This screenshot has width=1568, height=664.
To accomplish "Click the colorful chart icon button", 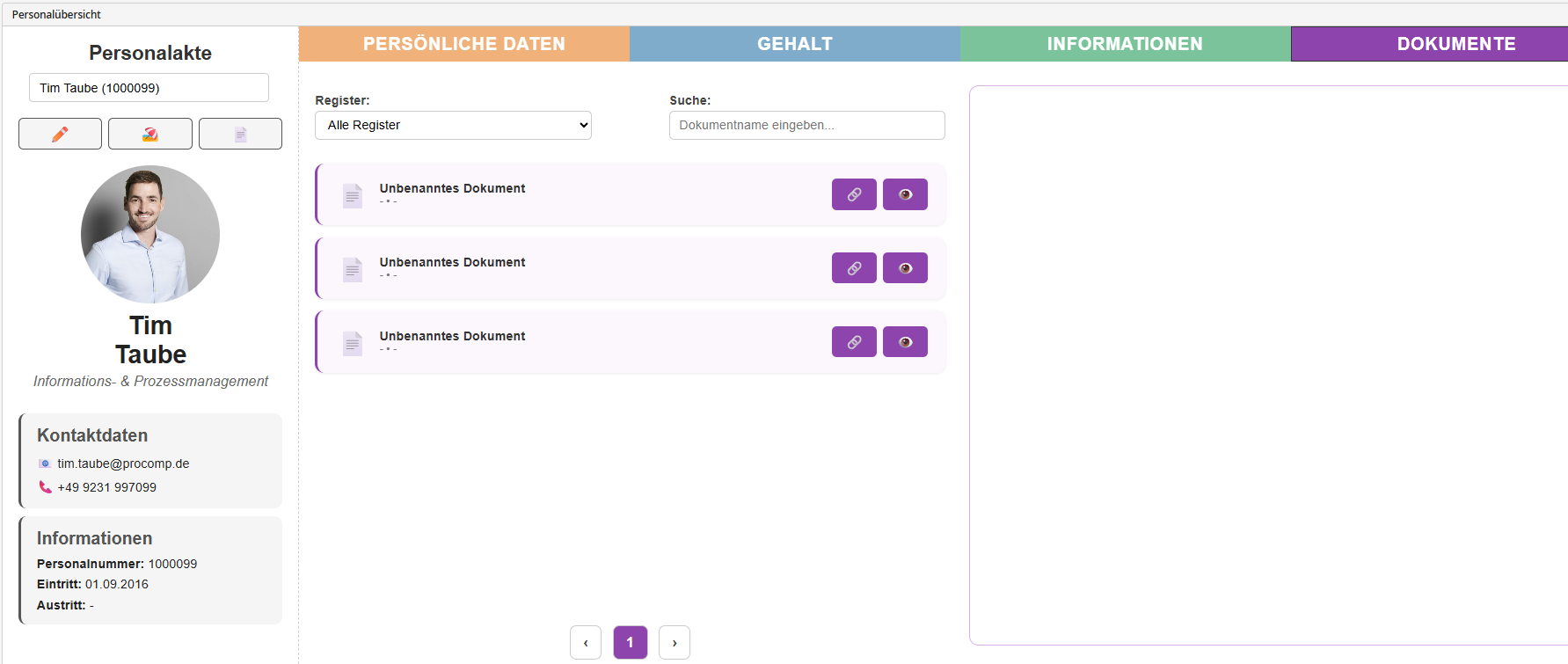I will tap(150, 134).
